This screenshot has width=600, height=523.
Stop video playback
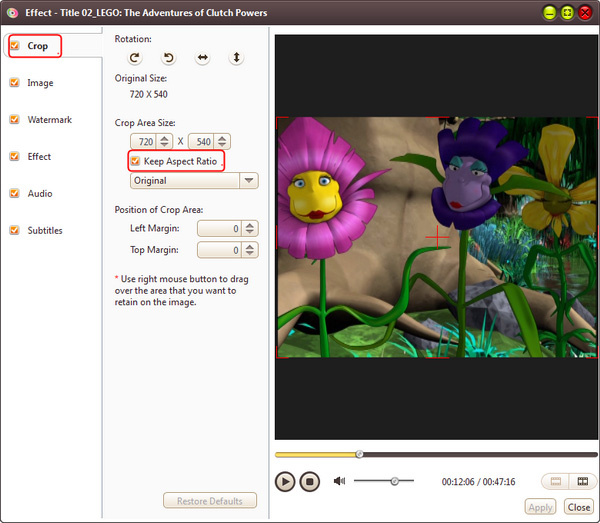click(310, 481)
